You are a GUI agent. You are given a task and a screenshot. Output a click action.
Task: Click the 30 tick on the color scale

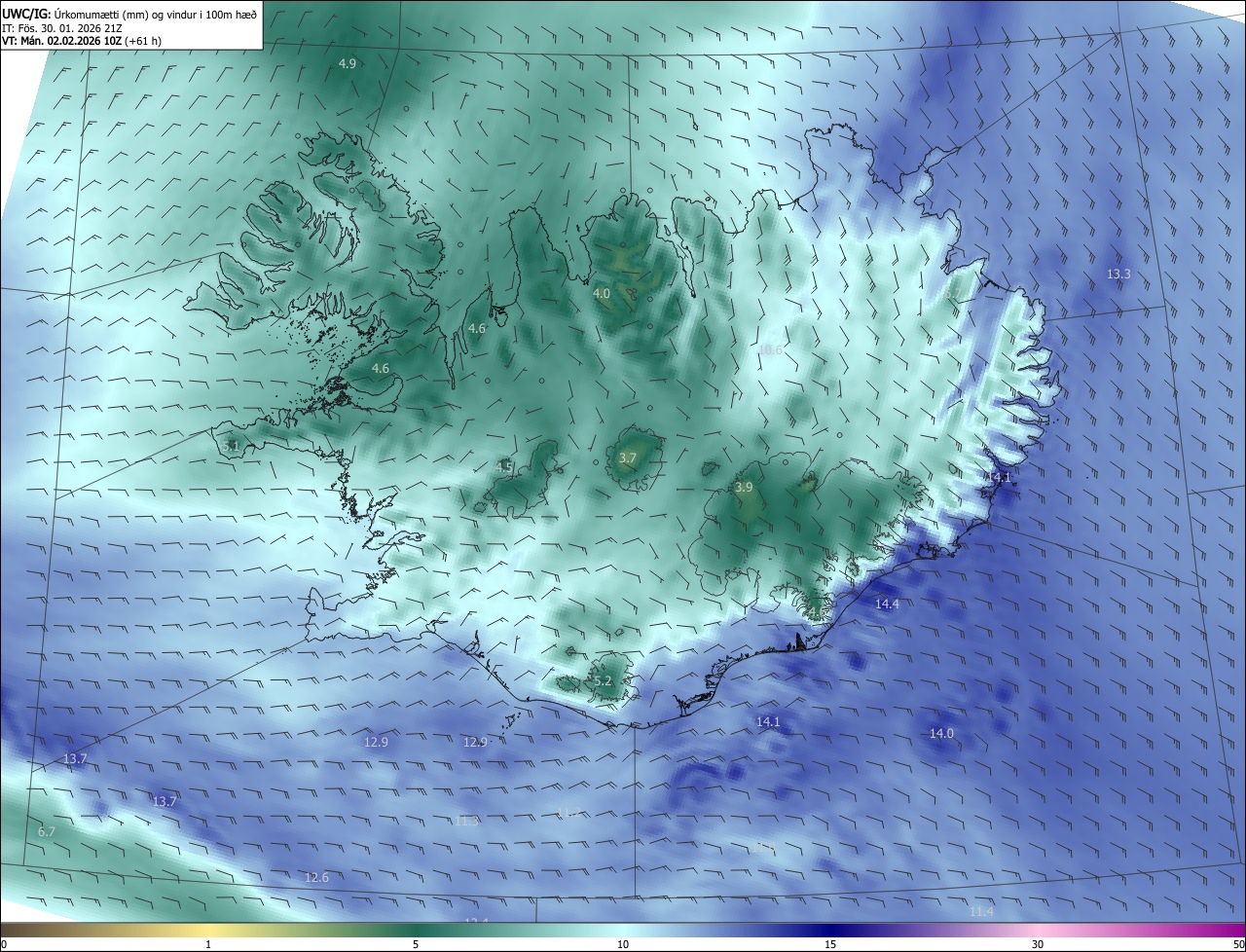(1038, 944)
